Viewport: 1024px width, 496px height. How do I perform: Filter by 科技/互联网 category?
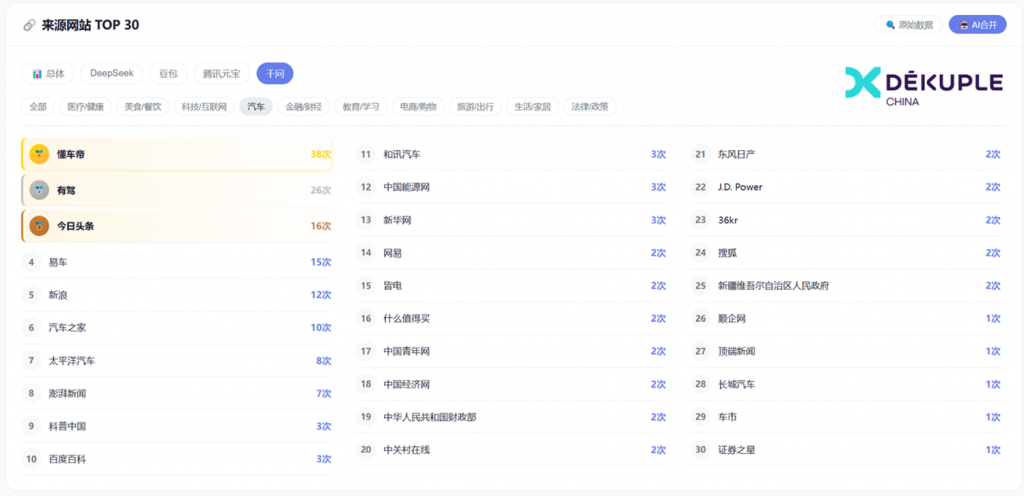[x=204, y=106]
